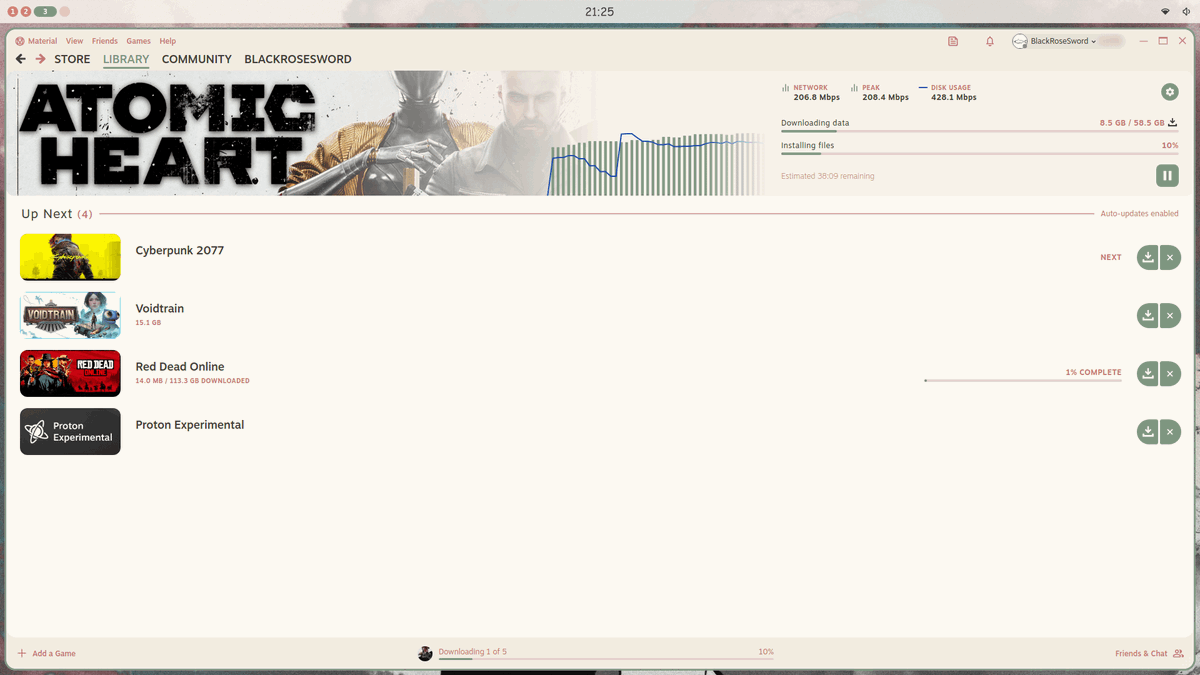Viewport: 1200px width, 675px height.
Task: Click the plus icon beside Add a Game
Action: click(22, 653)
